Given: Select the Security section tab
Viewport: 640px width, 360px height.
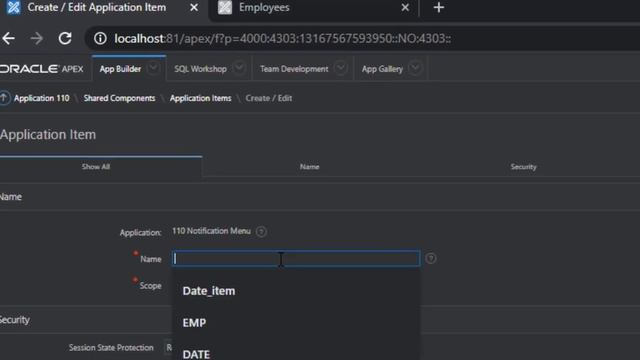Looking at the screenshot, I should 523,167.
